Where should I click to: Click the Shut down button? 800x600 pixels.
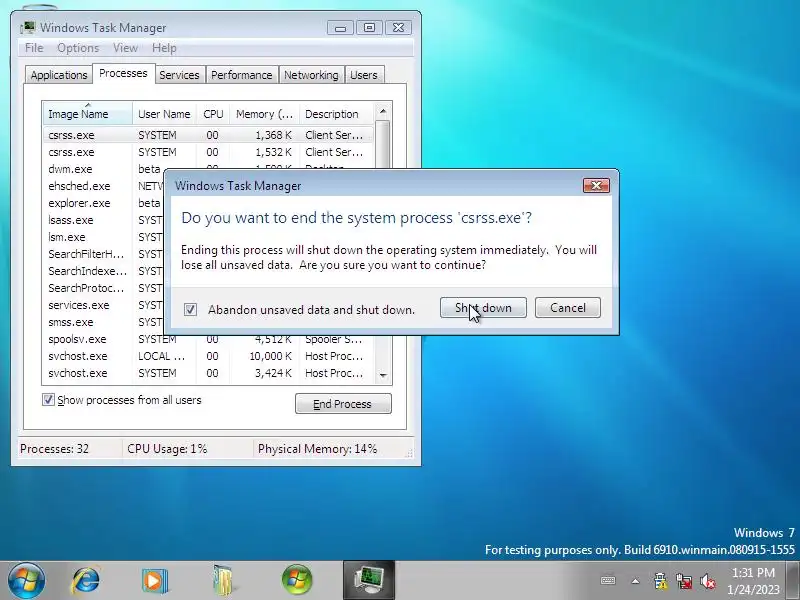[483, 308]
